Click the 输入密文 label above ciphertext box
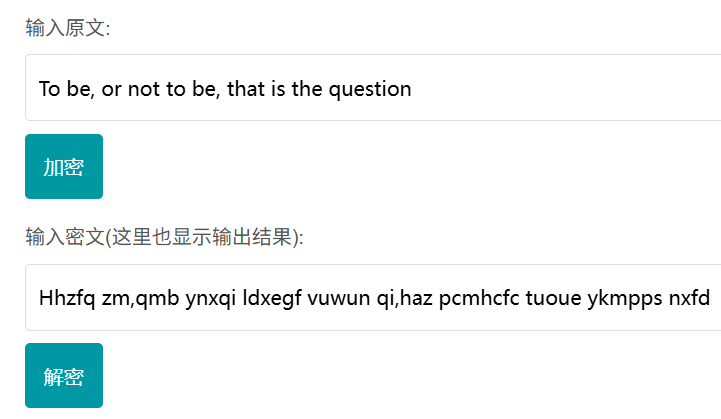The height and width of the screenshot is (419, 721). point(65,237)
